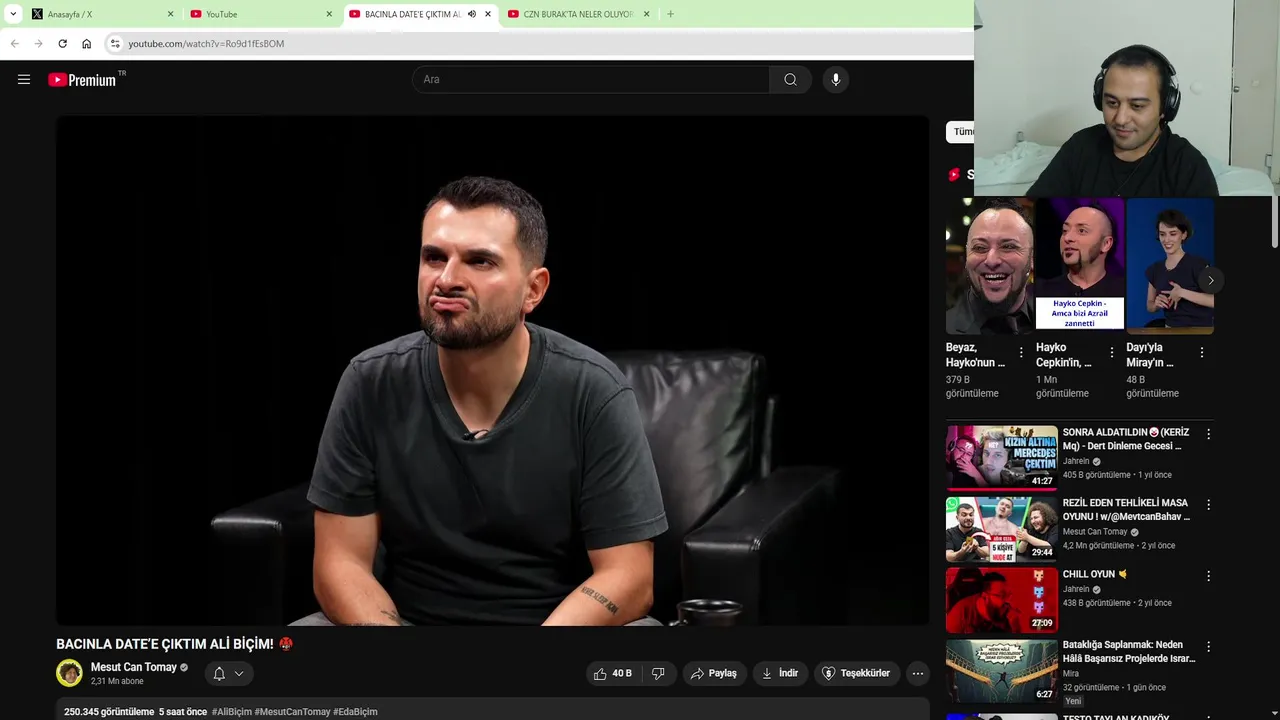Click the main video player
The width and height of the screenshot is (1280, 720).
(x=492, y=370)
